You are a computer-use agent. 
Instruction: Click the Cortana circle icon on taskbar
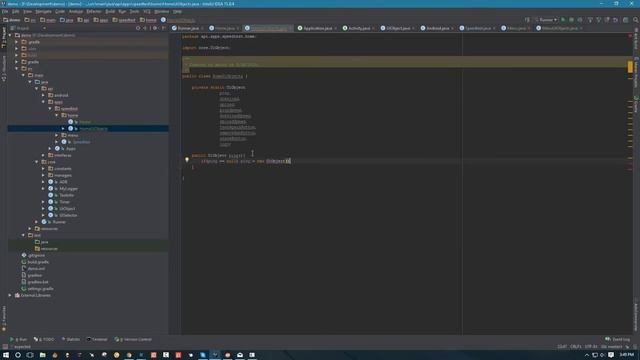18,355
